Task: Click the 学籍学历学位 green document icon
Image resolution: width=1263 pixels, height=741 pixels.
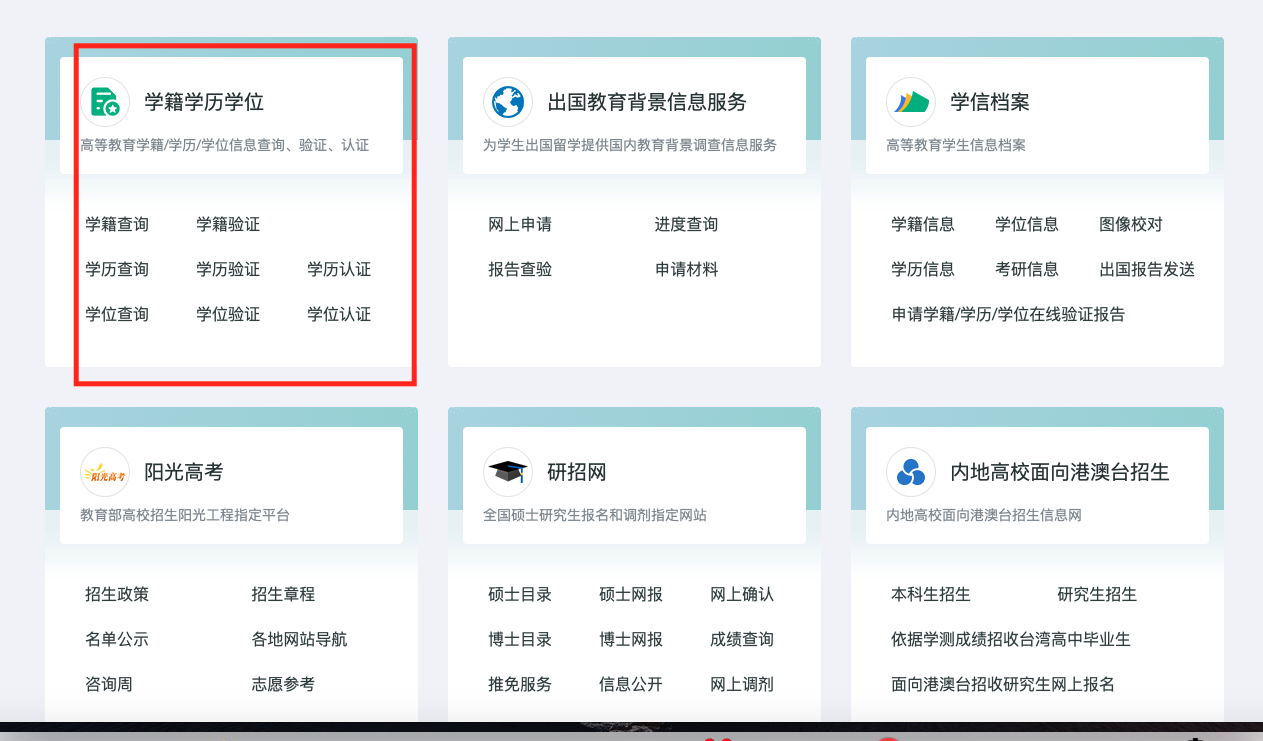Action: click(x=105, y=102)
